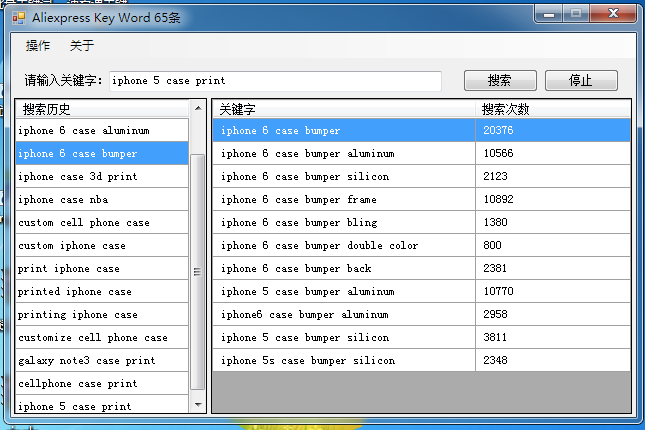The image size is (645, 430).
Task: Click scroll-up arrow in history list
Action: pyautogui.click(x=197, y=108)
